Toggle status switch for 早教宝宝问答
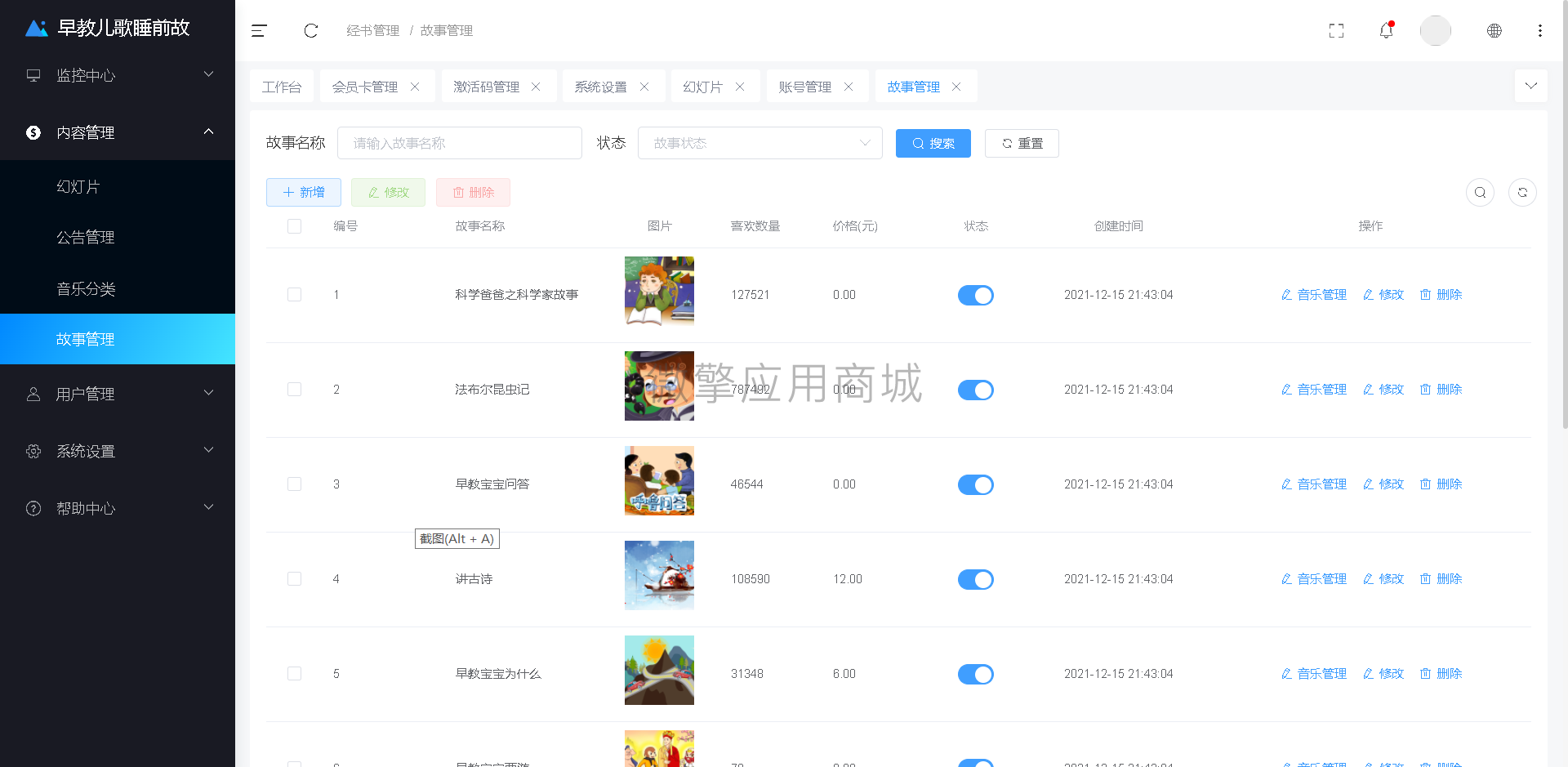1568x767 pixels. 976,485
